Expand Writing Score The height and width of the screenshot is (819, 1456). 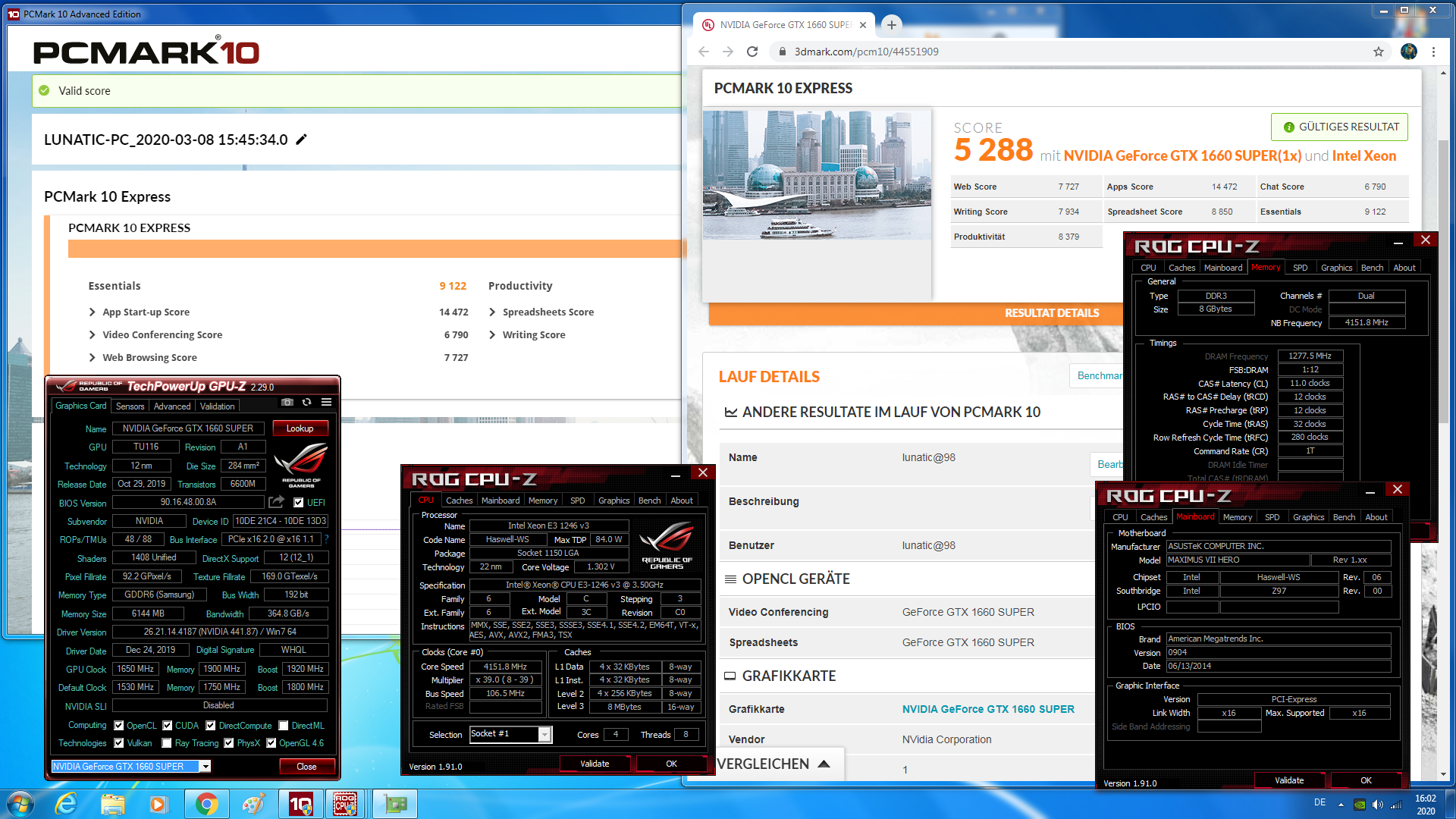point(492,334)
